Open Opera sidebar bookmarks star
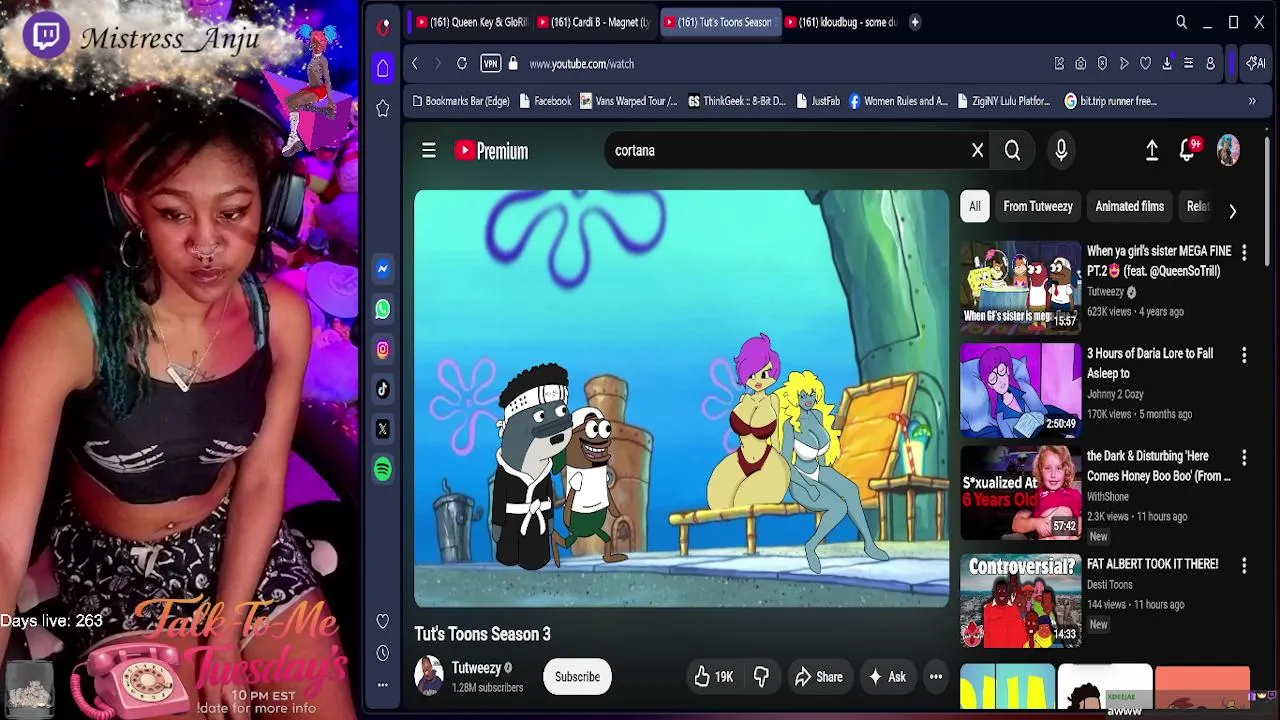 coord(383,108)
